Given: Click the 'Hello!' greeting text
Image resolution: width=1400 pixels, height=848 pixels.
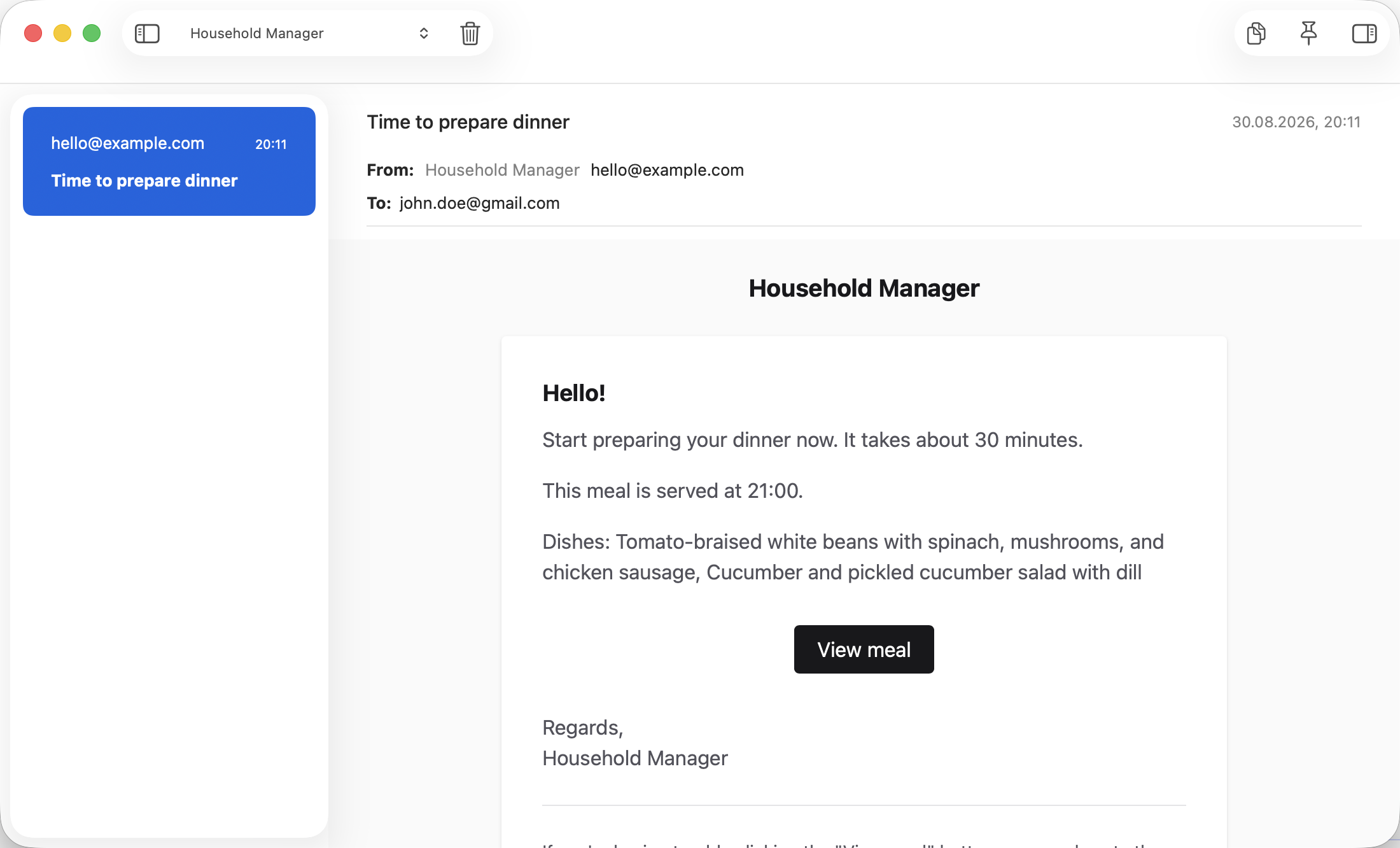Looking at the screenshot, I should point(574,393).
